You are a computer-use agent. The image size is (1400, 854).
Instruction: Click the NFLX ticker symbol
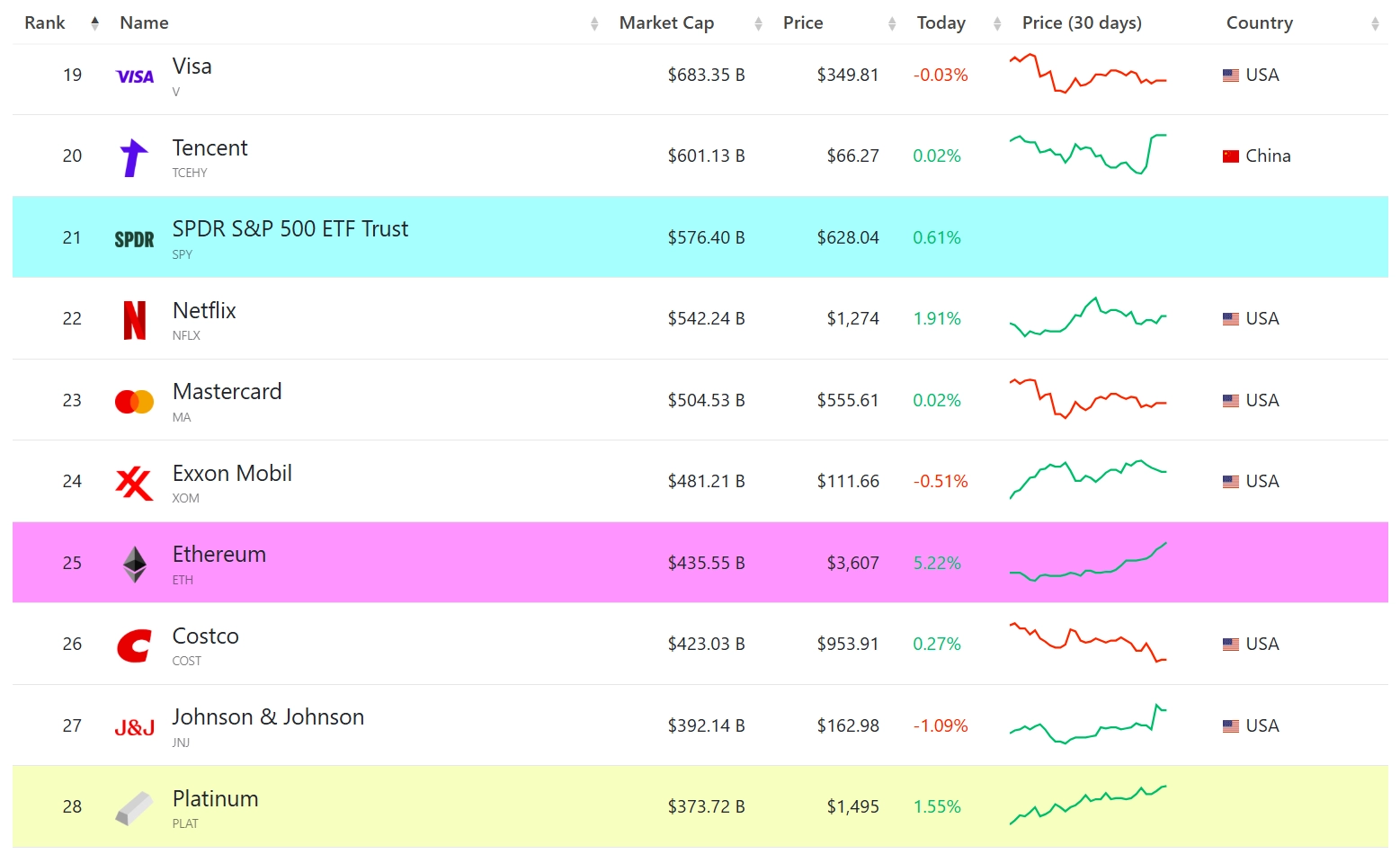[186, 336]
